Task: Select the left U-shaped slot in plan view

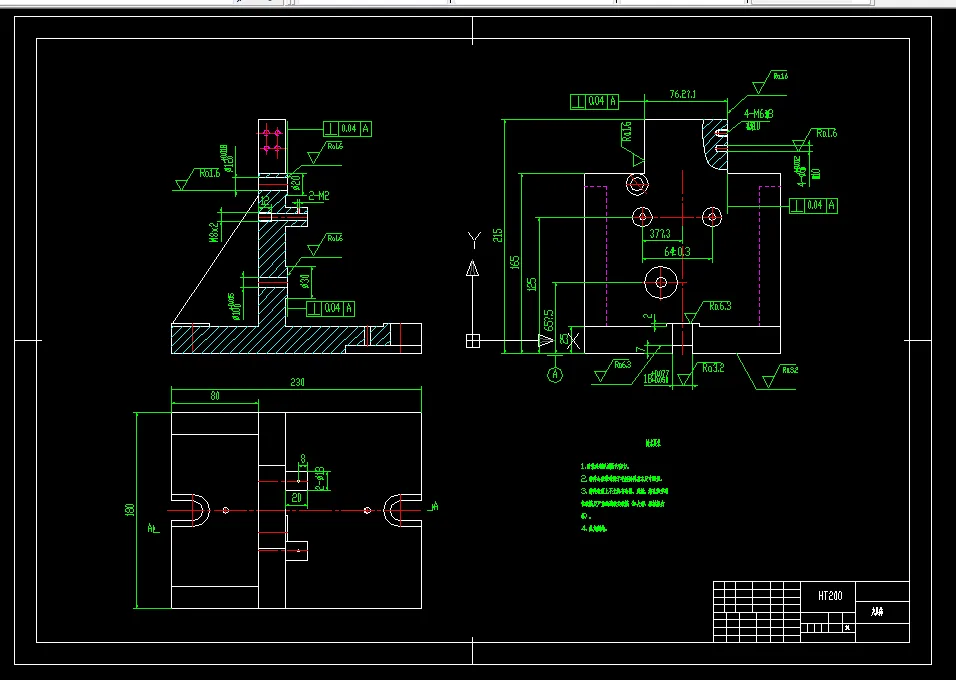Action: [191, 510]
